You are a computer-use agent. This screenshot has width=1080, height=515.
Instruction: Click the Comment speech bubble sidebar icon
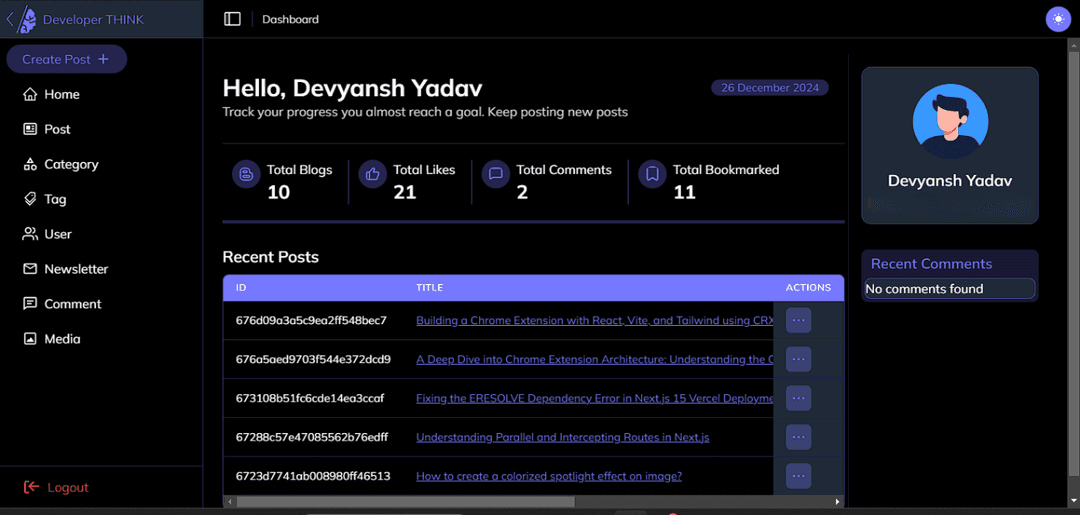tap(30, 304)
